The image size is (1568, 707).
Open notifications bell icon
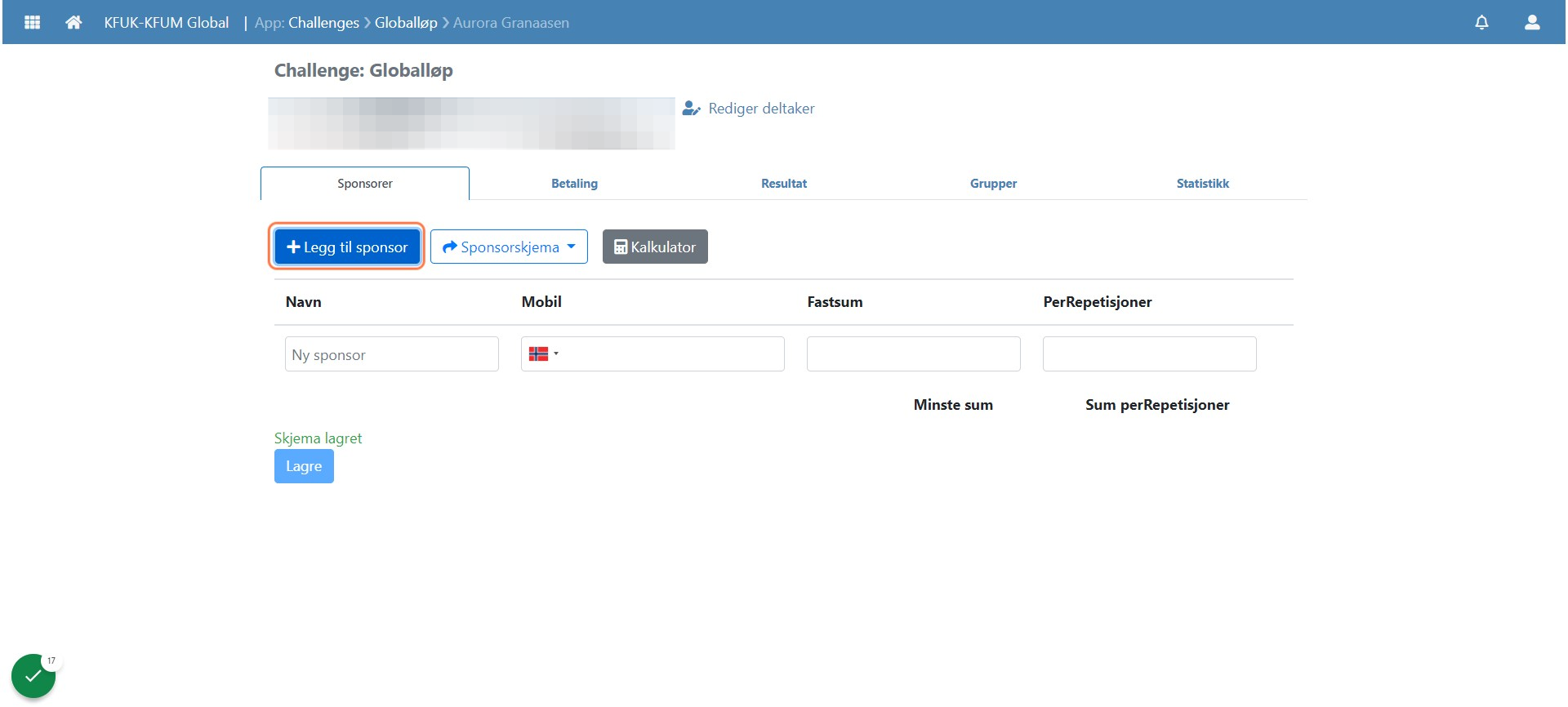point(1481,22)
